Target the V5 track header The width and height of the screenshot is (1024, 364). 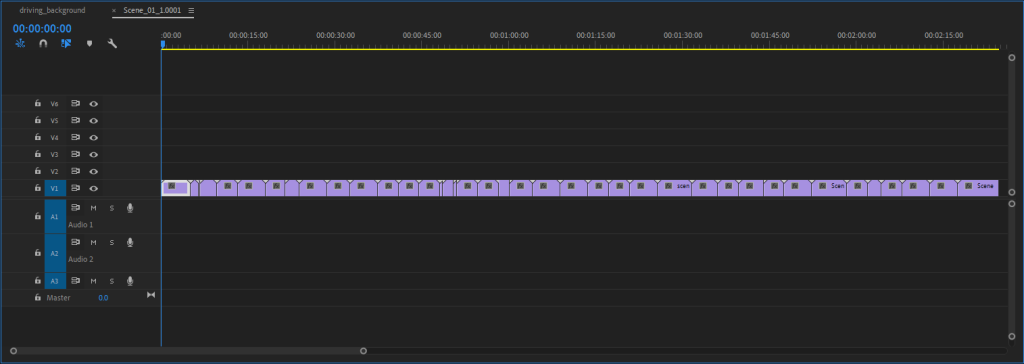tap(55, 120)
